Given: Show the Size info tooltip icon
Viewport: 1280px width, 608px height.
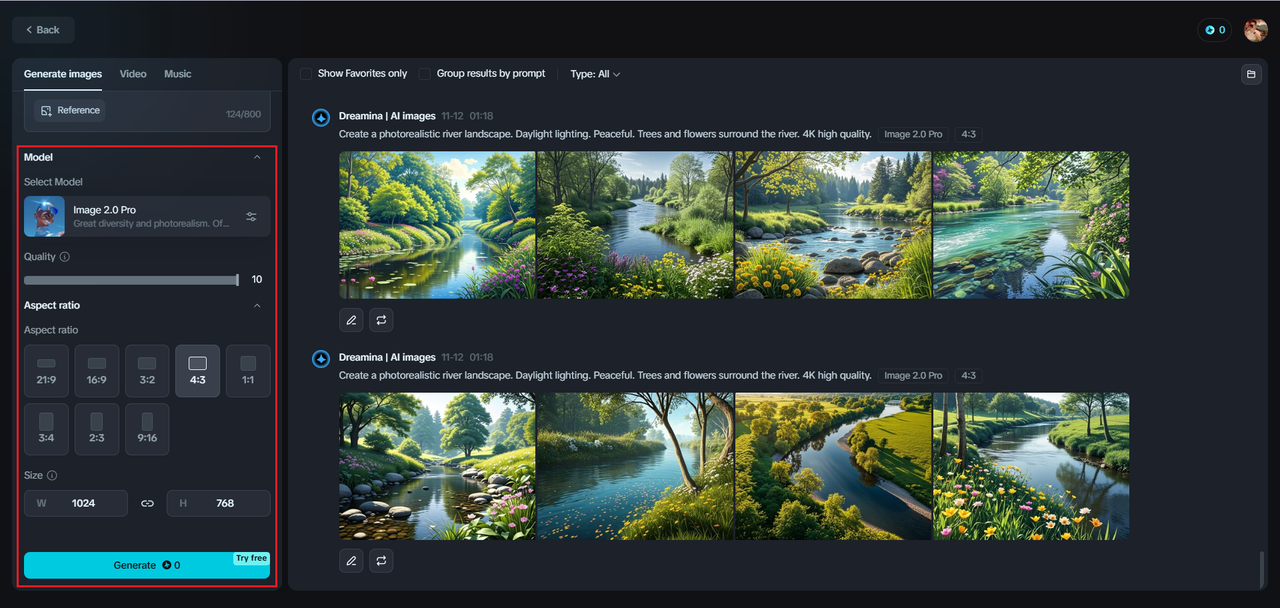Looking at the screenshot, I should [x=52, y=476].
